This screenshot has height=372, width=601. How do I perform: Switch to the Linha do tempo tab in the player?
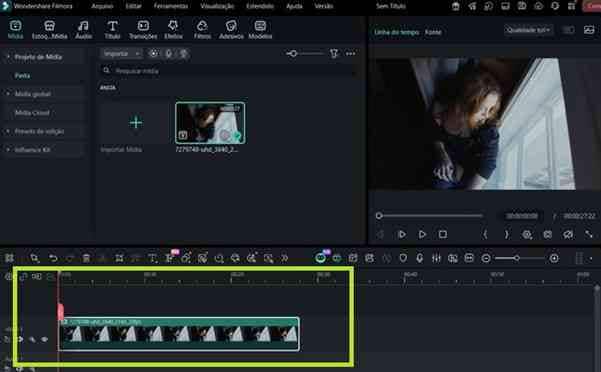tap(397, 32)
